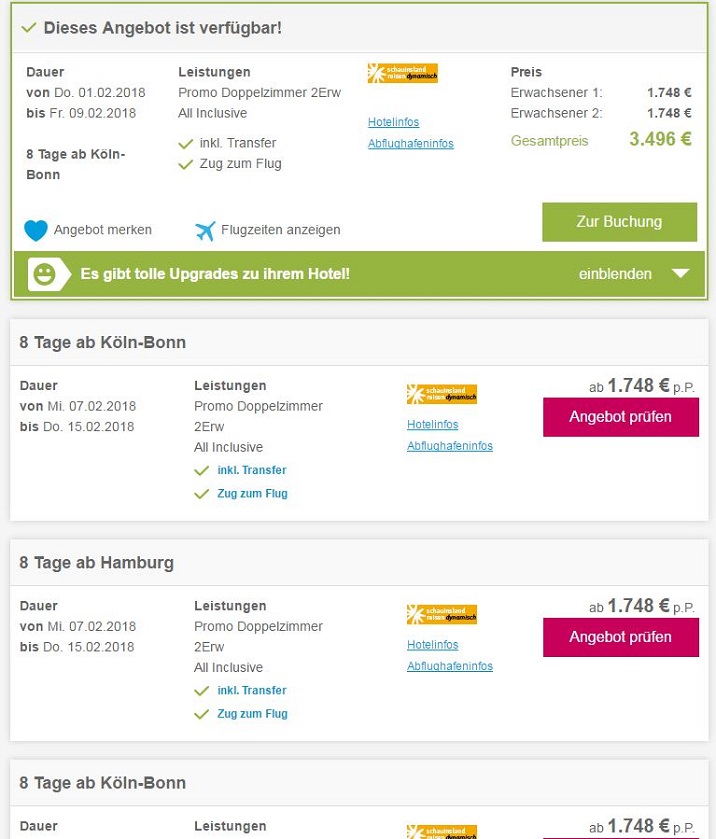Expand the 'Es gibt tolle Upgrades' banner
The width and height of the screenshot is (716, 839).
215,274
